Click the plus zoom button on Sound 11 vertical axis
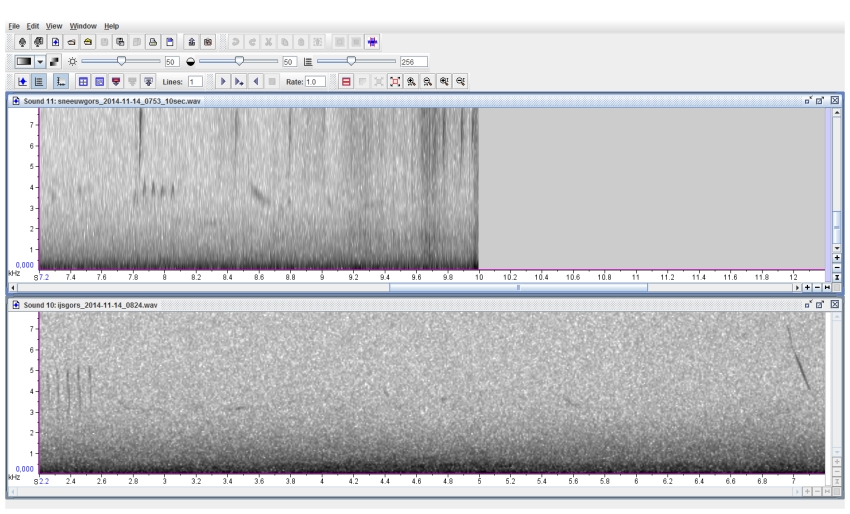This screenshot has width=850, height=514. coord(837,256)
